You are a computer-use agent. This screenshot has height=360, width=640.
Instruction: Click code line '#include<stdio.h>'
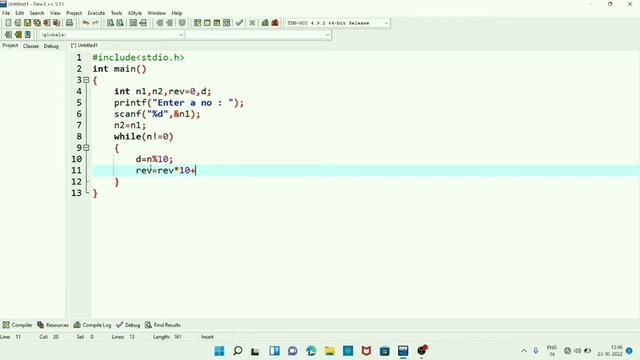pos(138,58)
